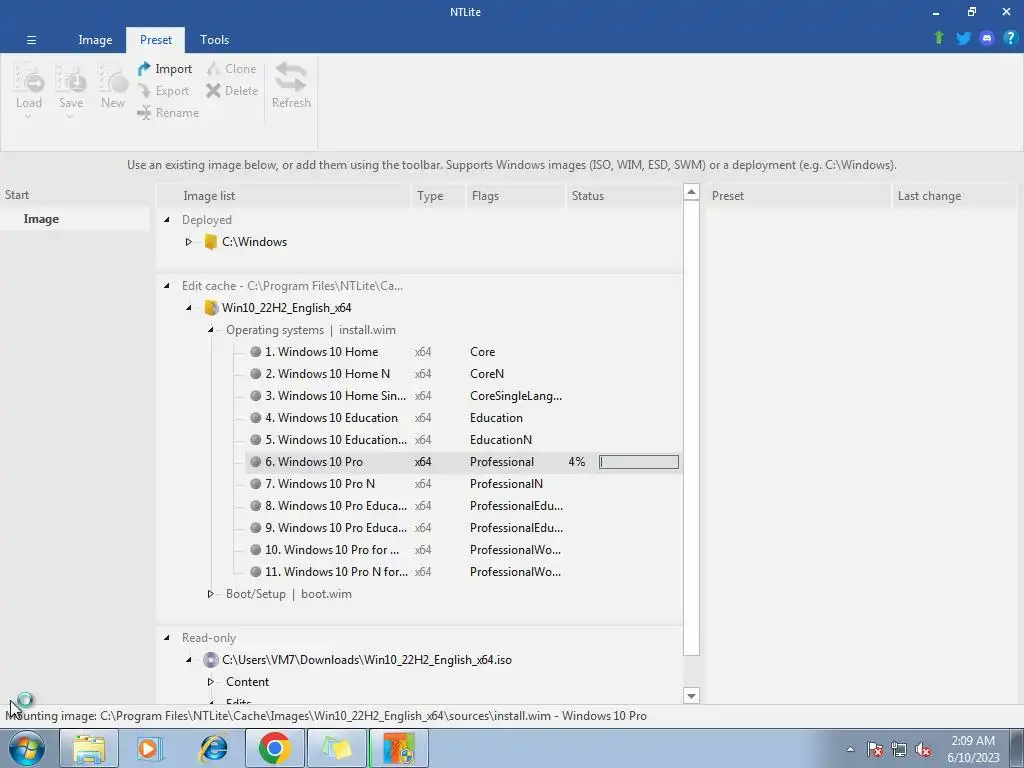Viewport: 1024px width, 768px height.
Task: Click the Professional flag text
Action: [x=502, y=462]
